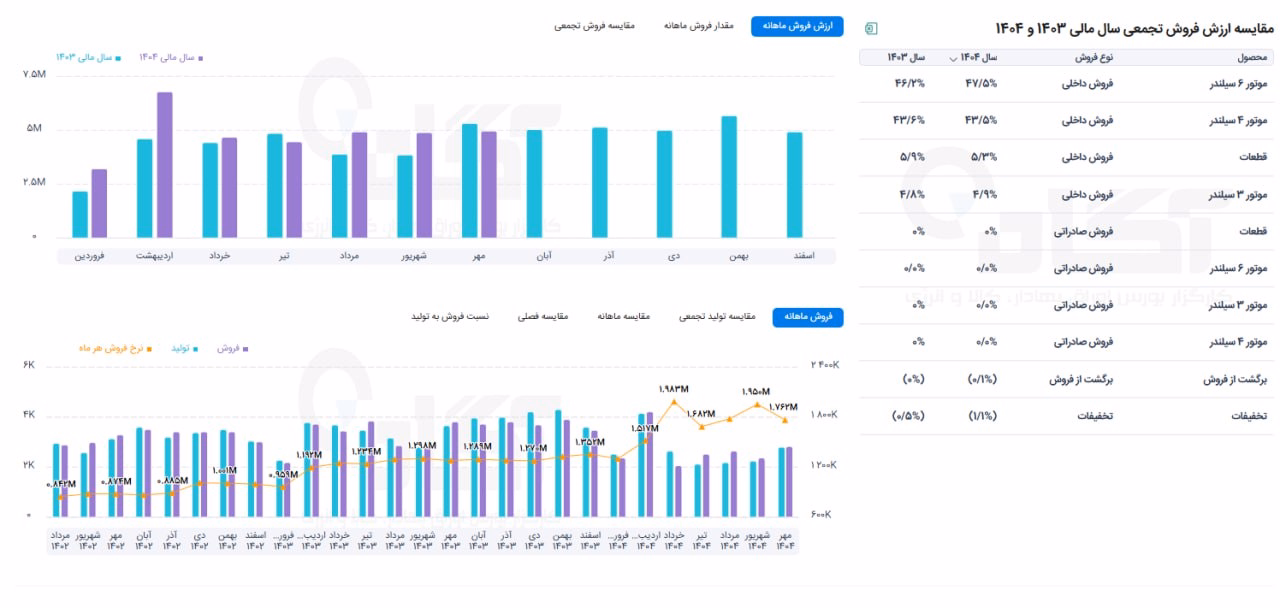Image resolution: width=1280 pixels, height=608 pixels.
Task: Click the ۵/۳% value cell
Action: coord(984,157)
